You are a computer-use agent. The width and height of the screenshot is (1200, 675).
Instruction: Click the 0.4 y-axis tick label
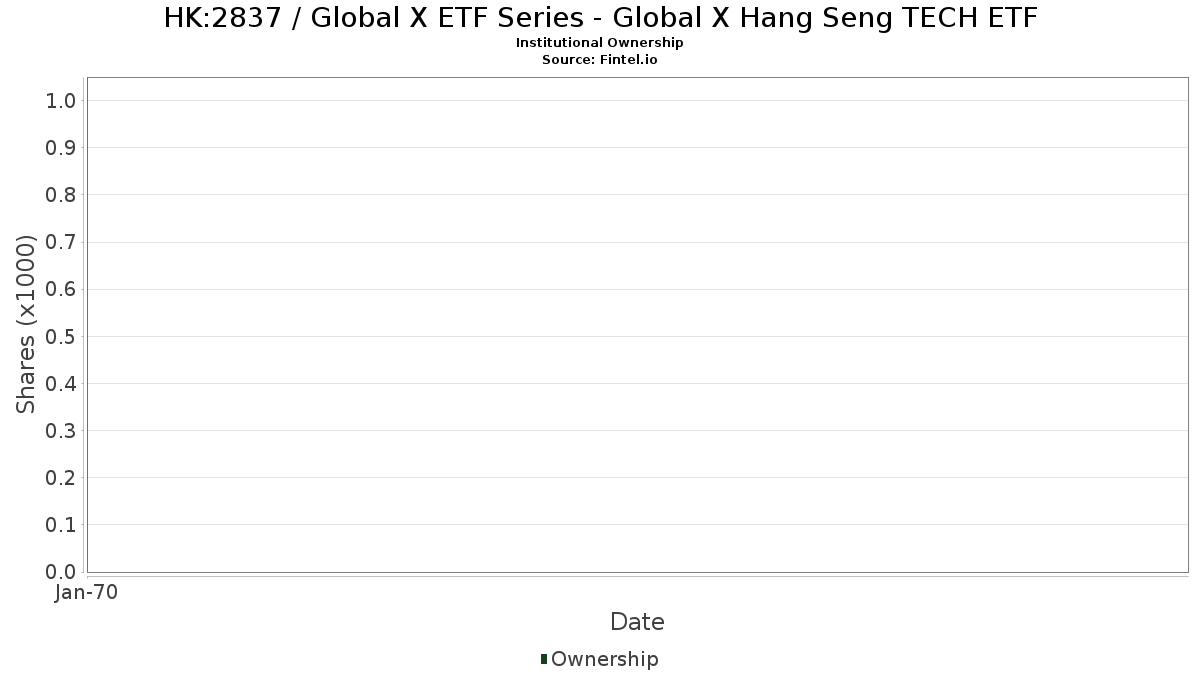pos(61,384)
